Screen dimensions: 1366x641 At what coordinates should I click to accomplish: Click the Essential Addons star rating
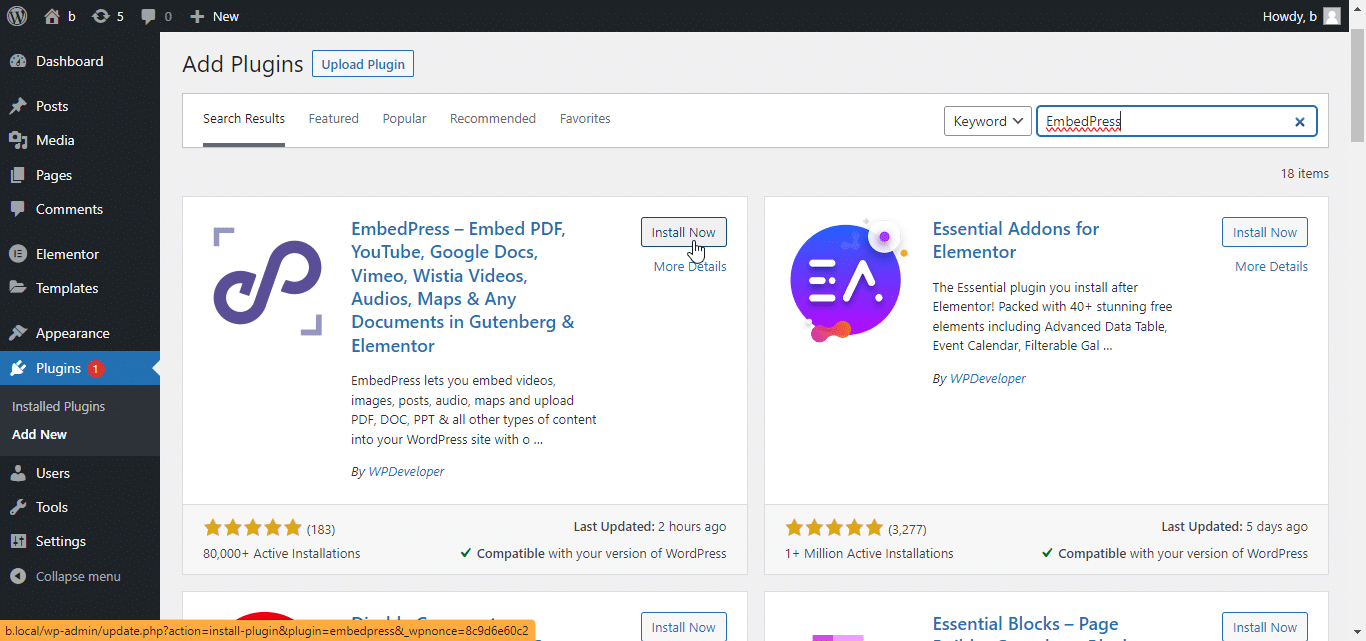[833, 527]
